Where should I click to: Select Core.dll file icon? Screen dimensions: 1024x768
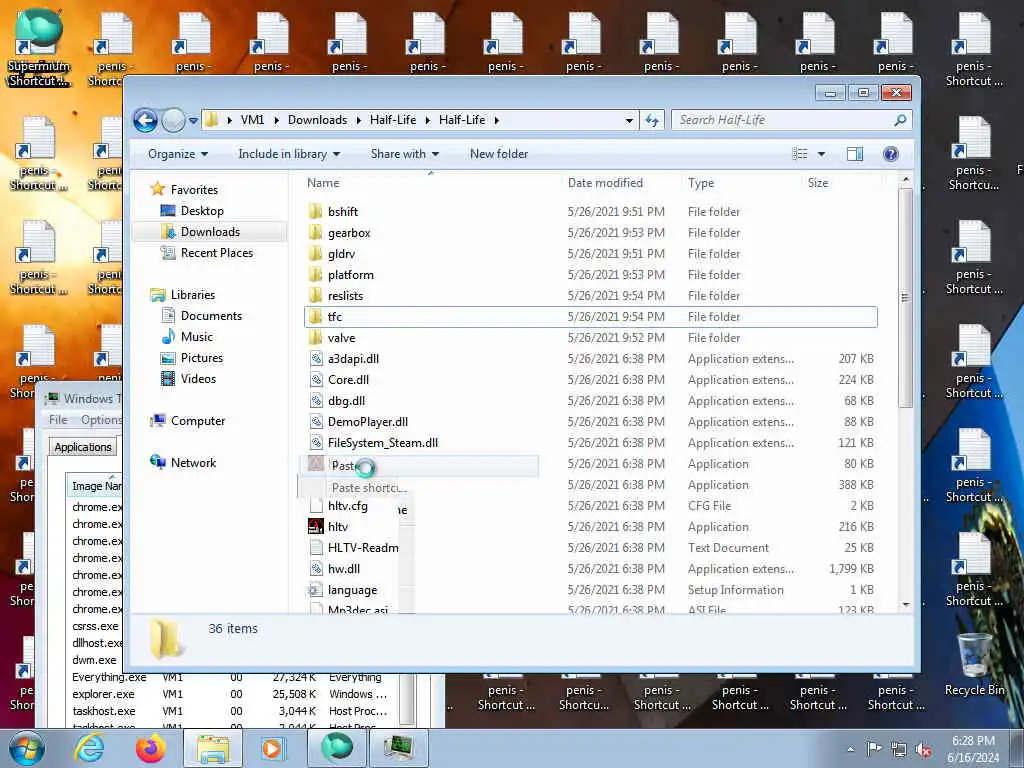click(316, 379)
